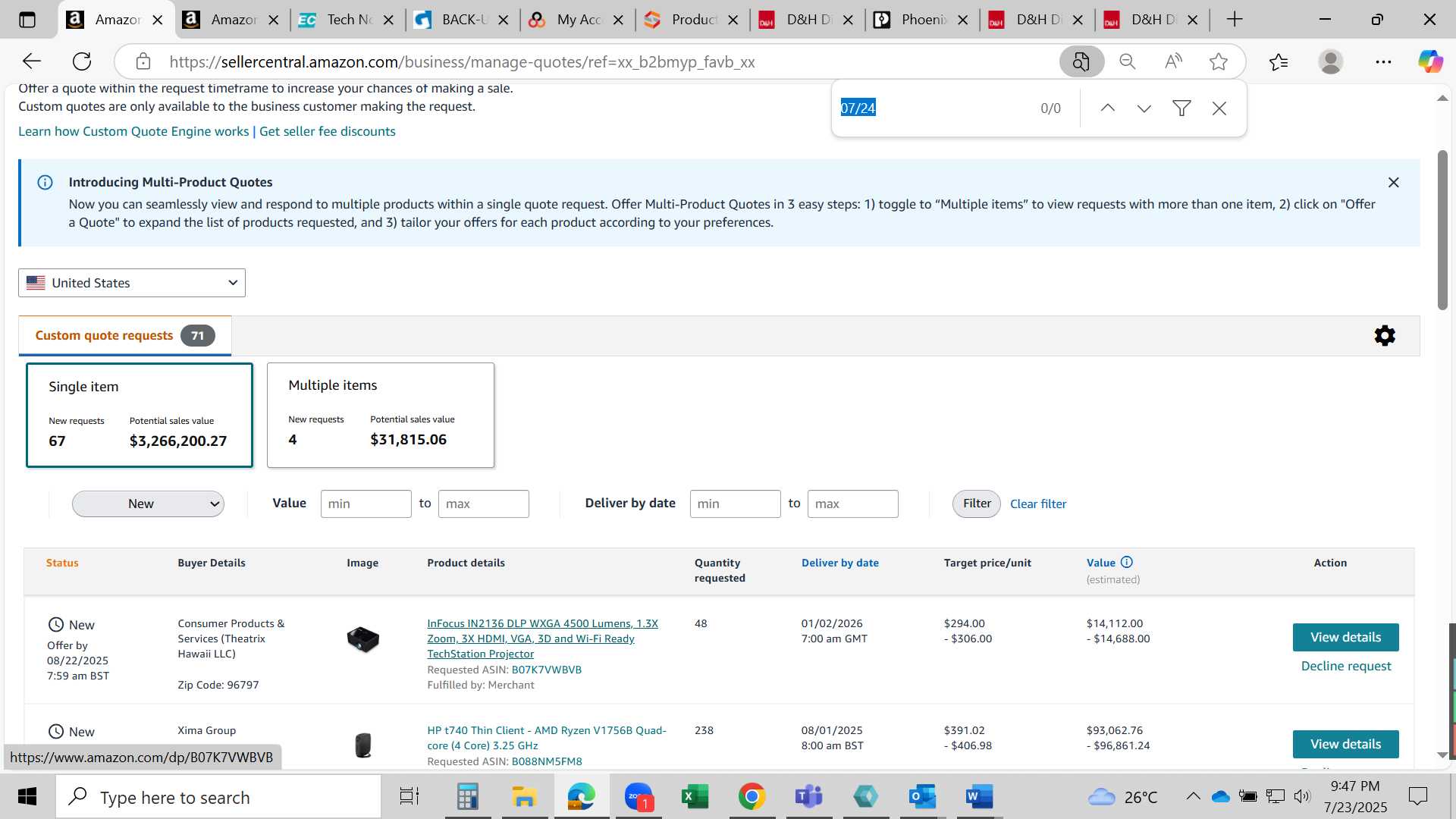This screenshot has width=1456, height=819.
Task: Close the find-on-page bar
Action: (x=1219, y=108)
